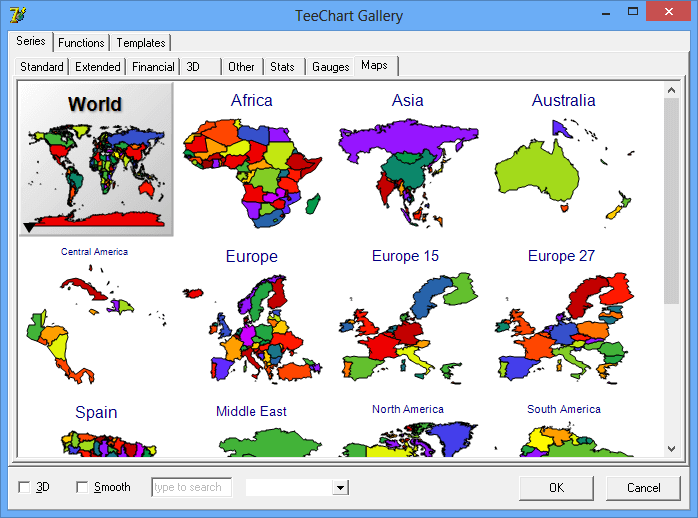This screenshot has height=518, width=698.
Task: Open the Functions tab
Action: 81,43
